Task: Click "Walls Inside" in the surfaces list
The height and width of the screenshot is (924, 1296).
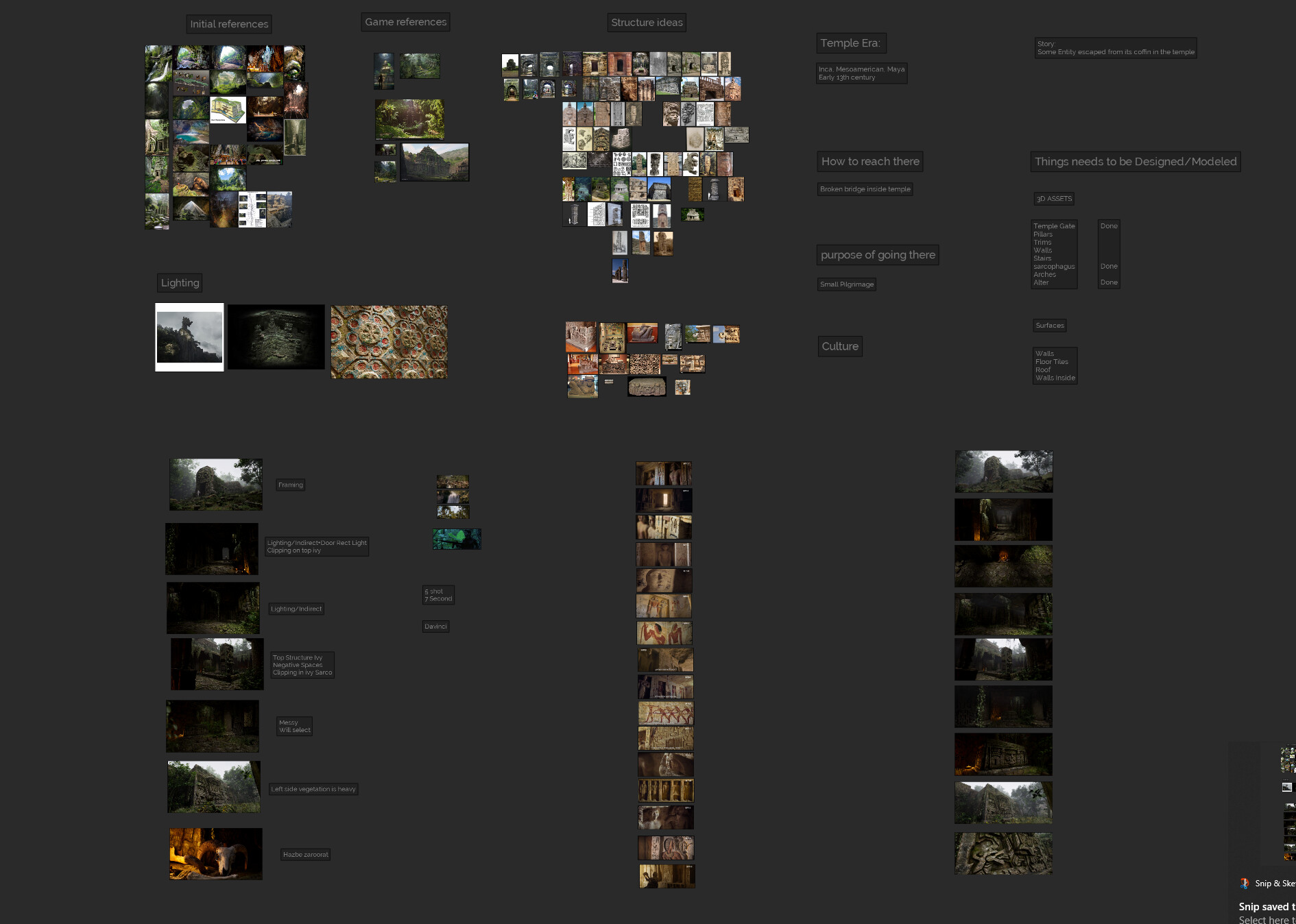Action: 1055,378
